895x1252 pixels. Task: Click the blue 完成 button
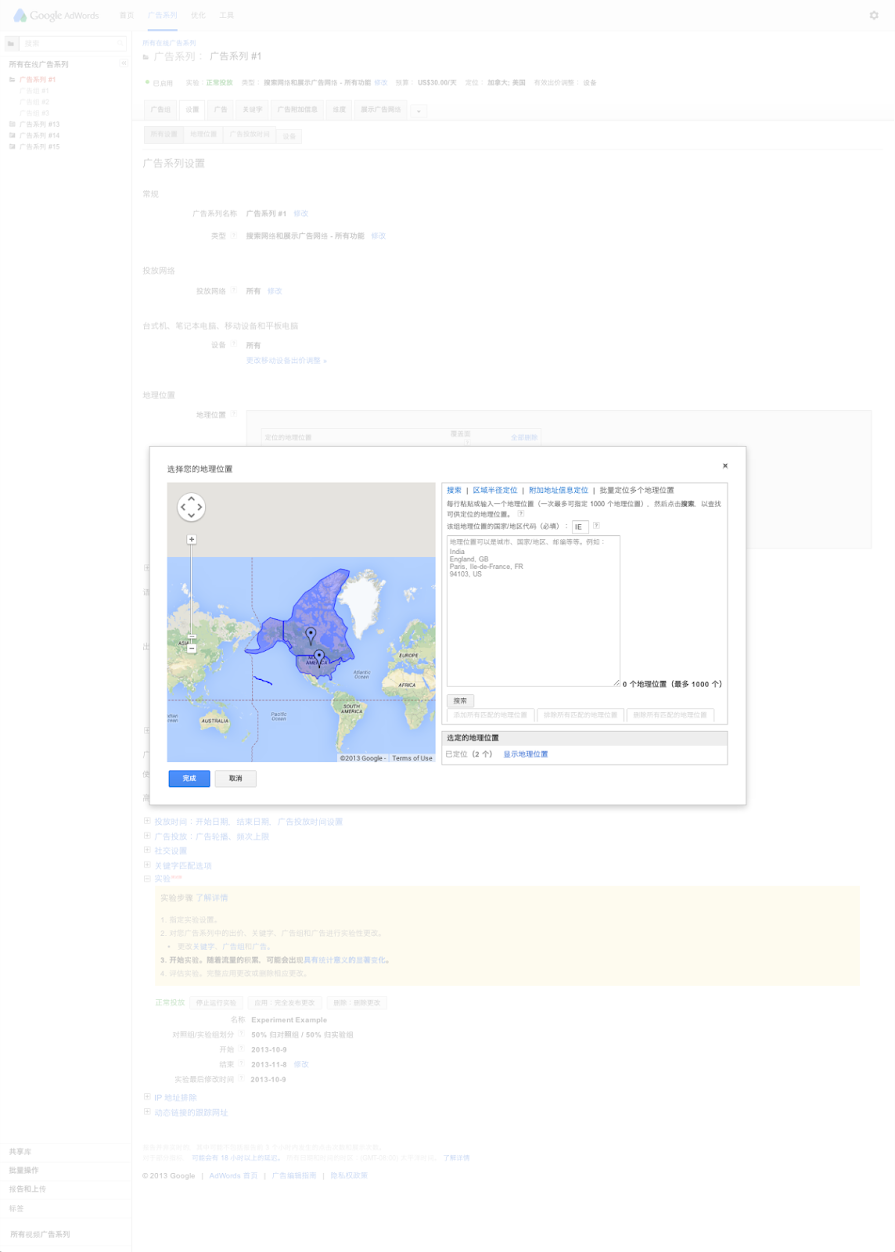(x=189, y=778)
